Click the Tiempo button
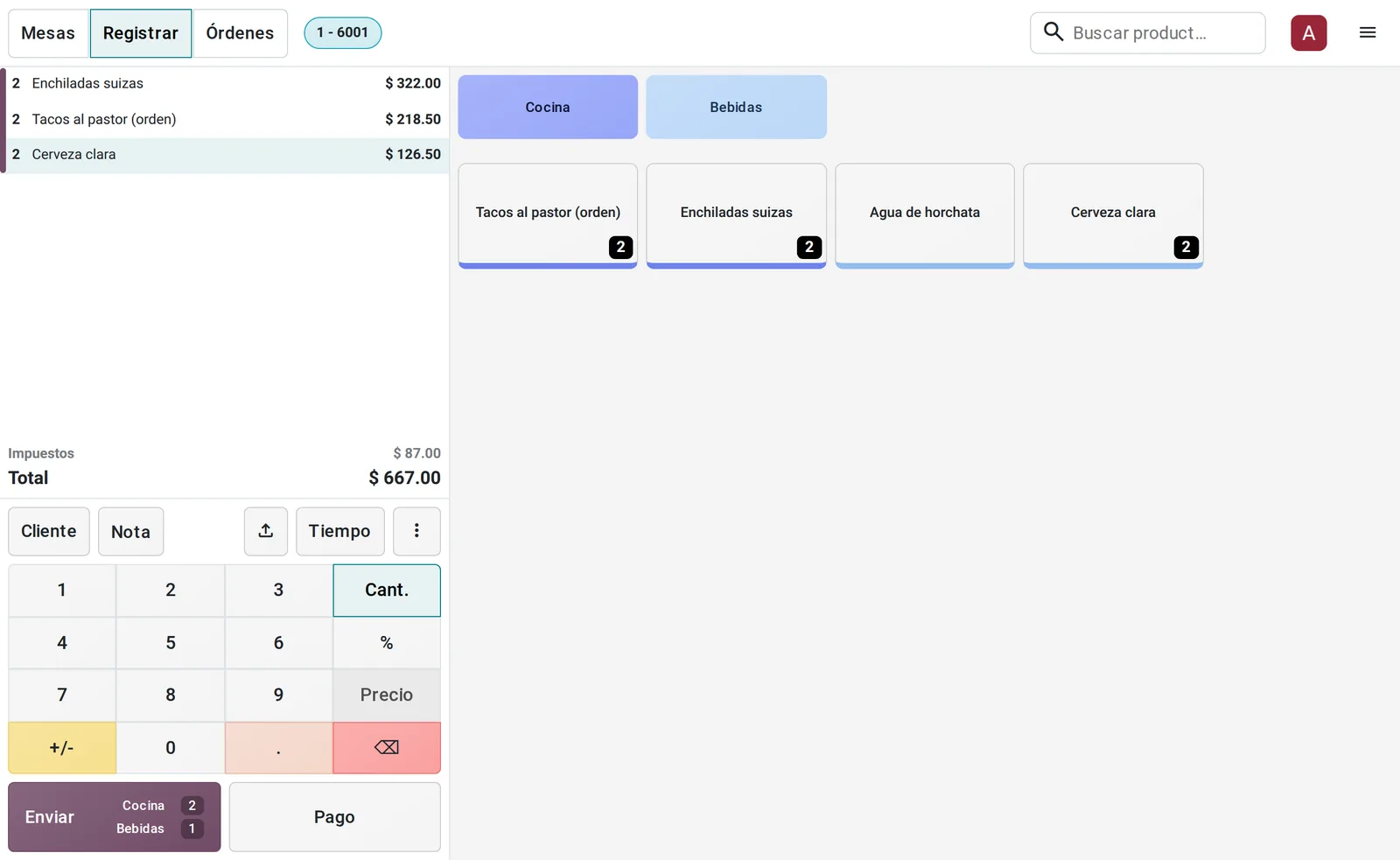Viewport: 1400px width, 860px height. coord(339,531)
